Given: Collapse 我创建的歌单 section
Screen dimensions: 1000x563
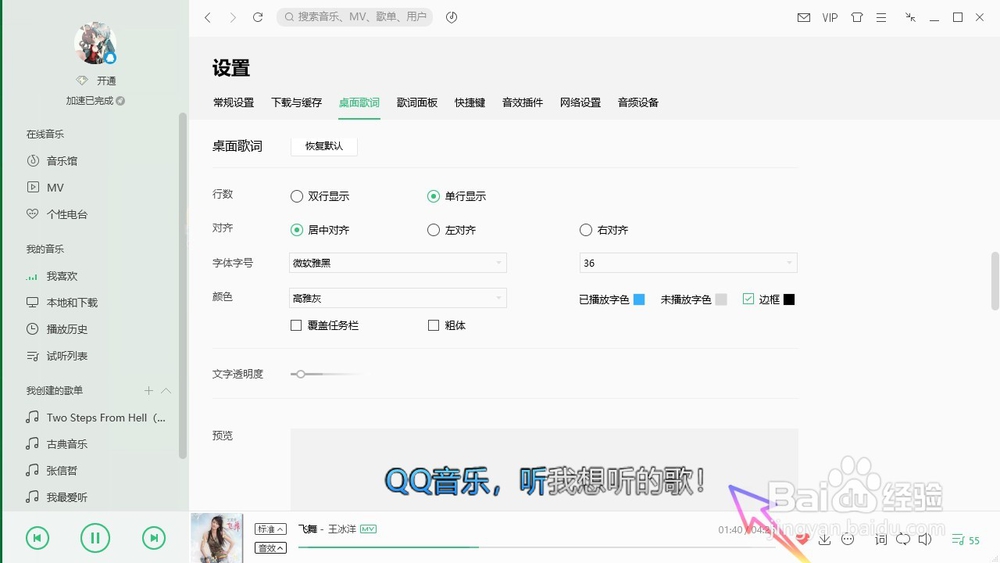Looking at the screenshot, I should 166,390.
